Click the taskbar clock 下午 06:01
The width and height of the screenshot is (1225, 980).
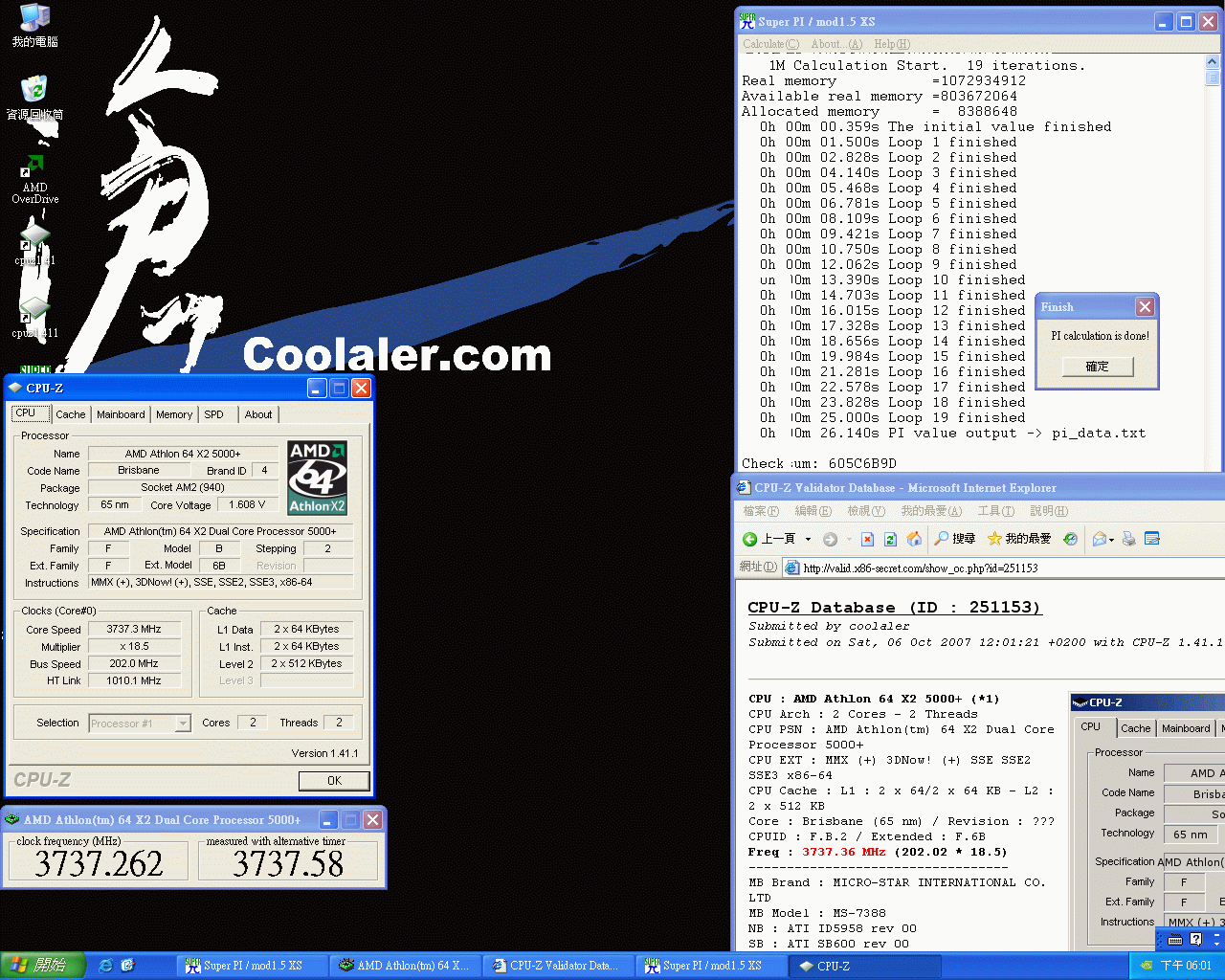pos(1186,966)
